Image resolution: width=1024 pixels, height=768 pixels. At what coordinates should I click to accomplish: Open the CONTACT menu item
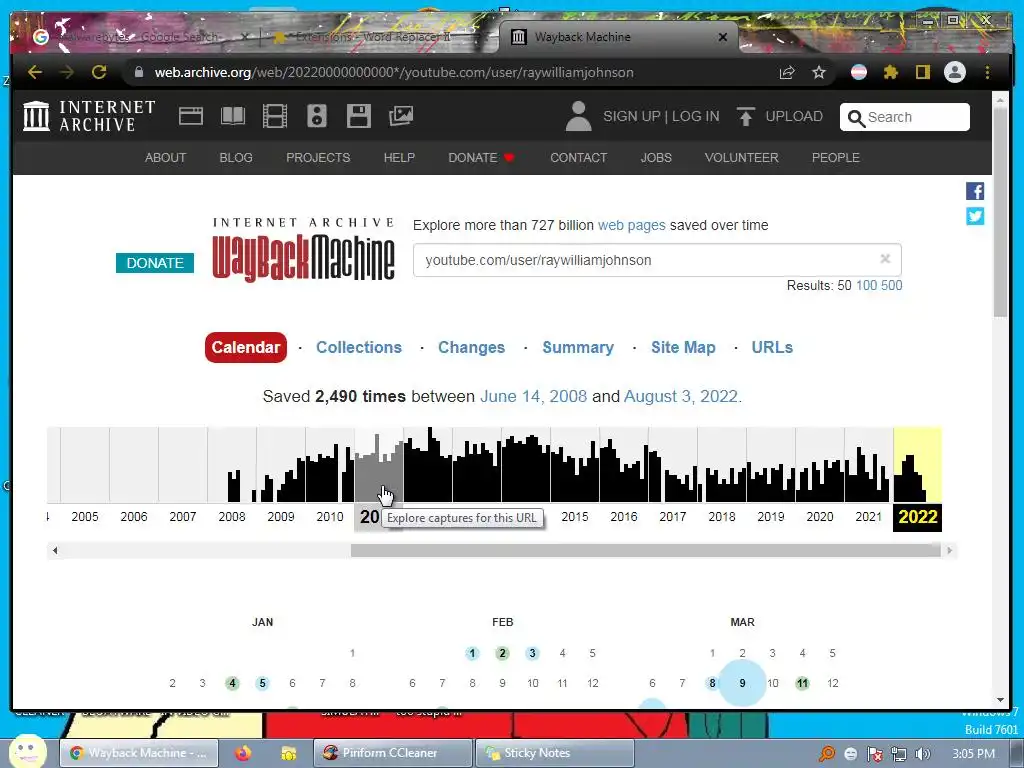(x=578, y=157)
